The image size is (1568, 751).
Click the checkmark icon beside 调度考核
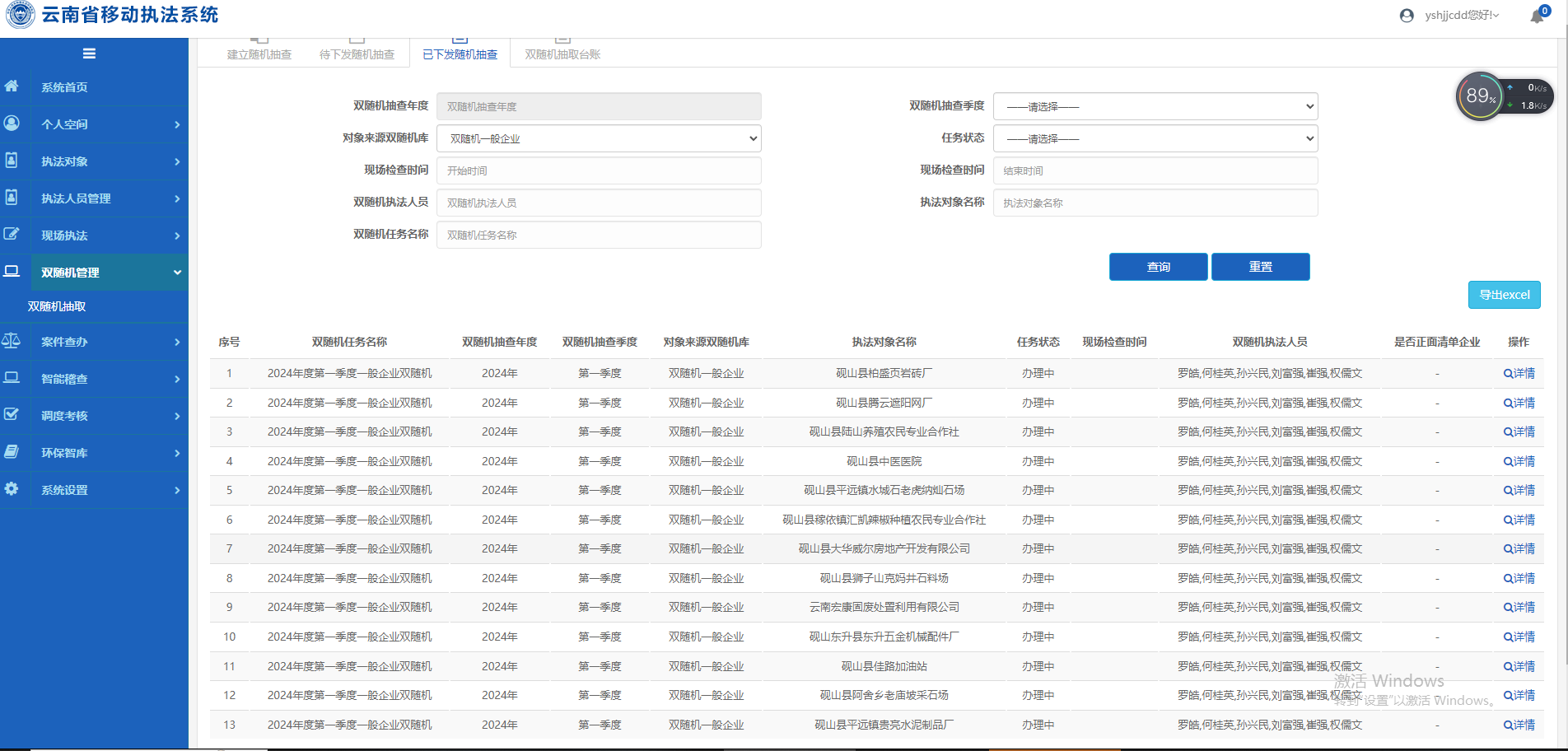pyautogui.click(x=12, y=414)
